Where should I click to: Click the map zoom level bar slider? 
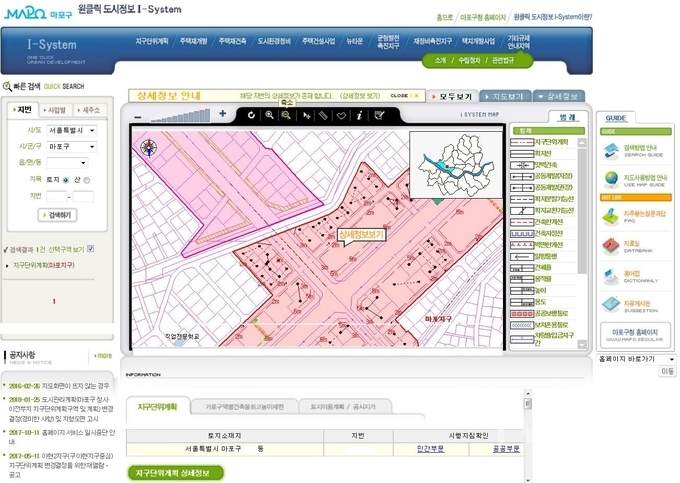pos(180,116)
